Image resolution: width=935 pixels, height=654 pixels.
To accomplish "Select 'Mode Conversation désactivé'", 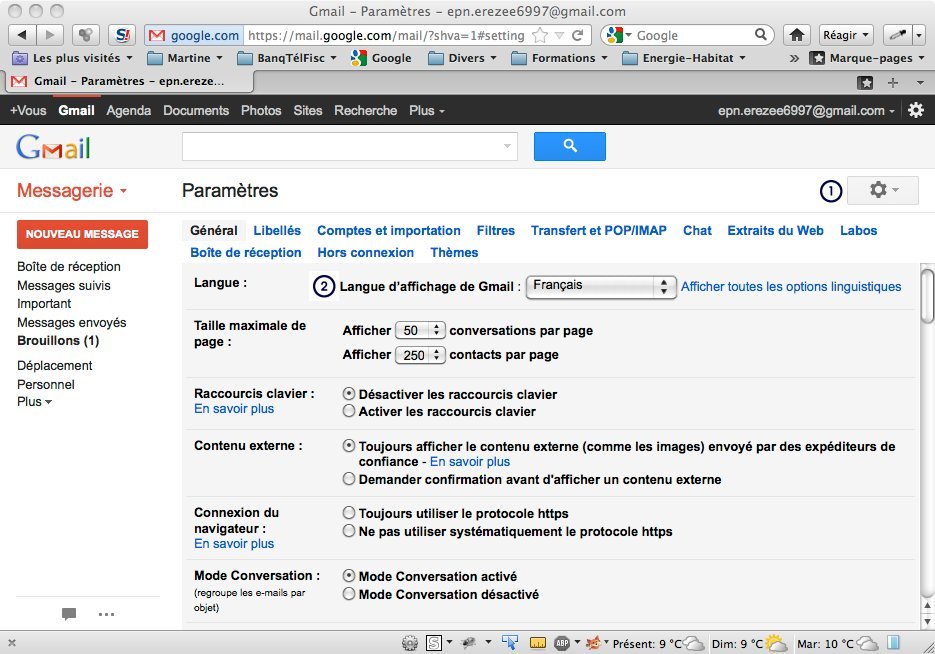I will [x=349, y=594].
